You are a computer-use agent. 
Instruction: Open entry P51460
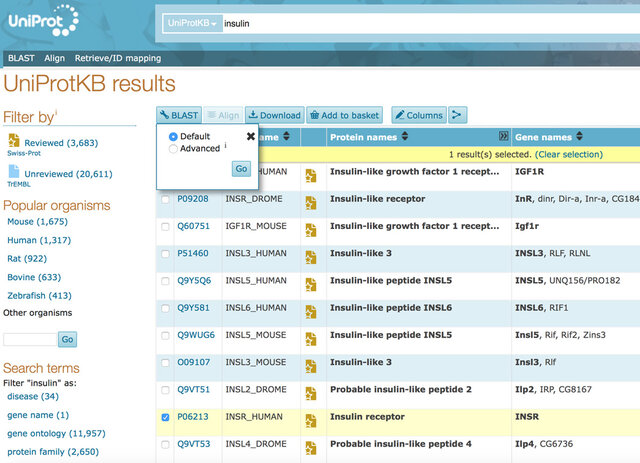tap(193, 253)
